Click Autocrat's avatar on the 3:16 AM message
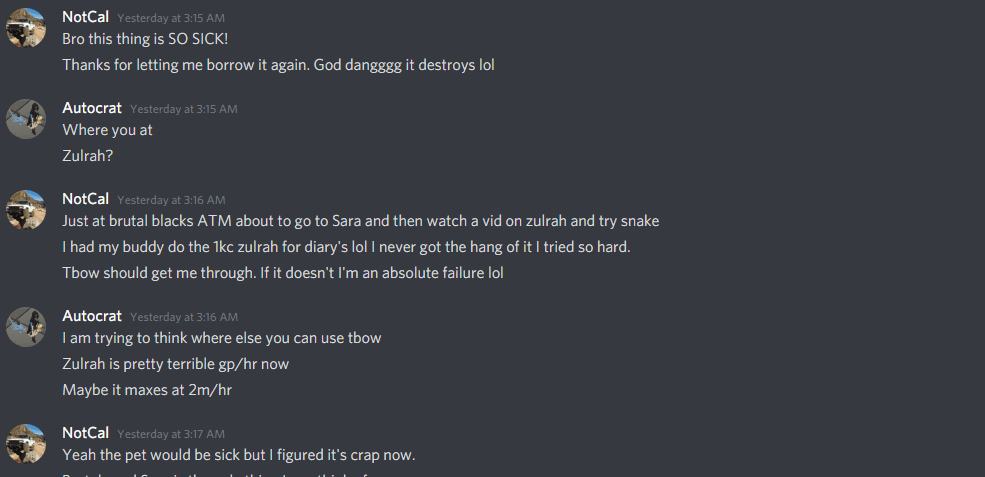This screenshot has height=477, width=985. coord(26,327)
